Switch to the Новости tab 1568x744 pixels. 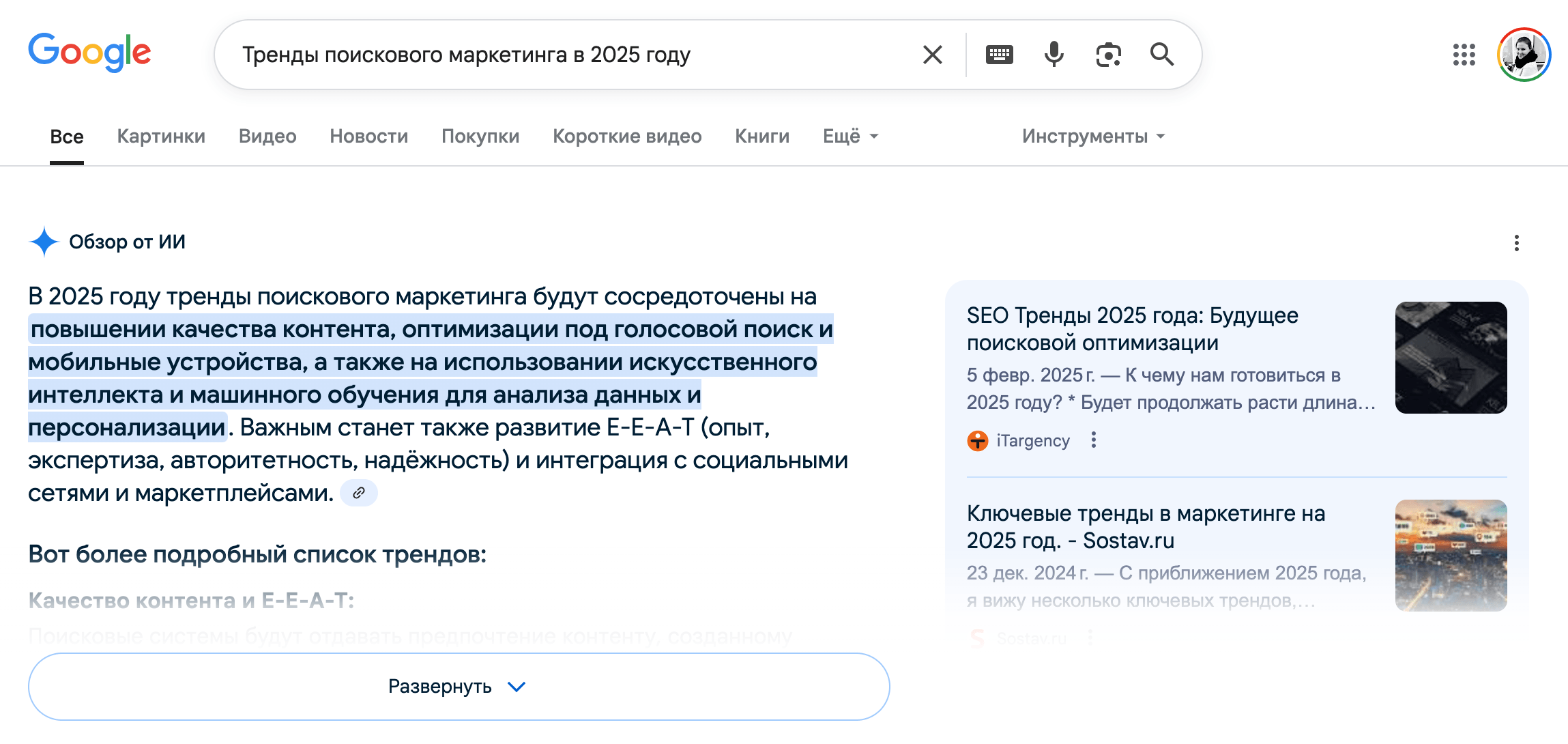368,137
